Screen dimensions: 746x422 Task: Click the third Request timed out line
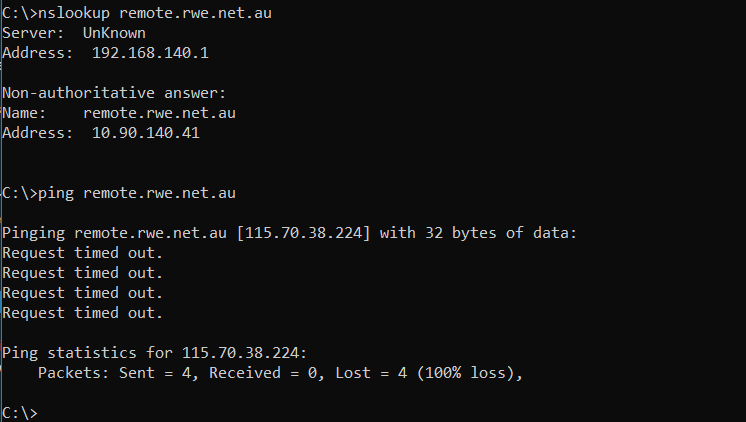coord(82,293)
